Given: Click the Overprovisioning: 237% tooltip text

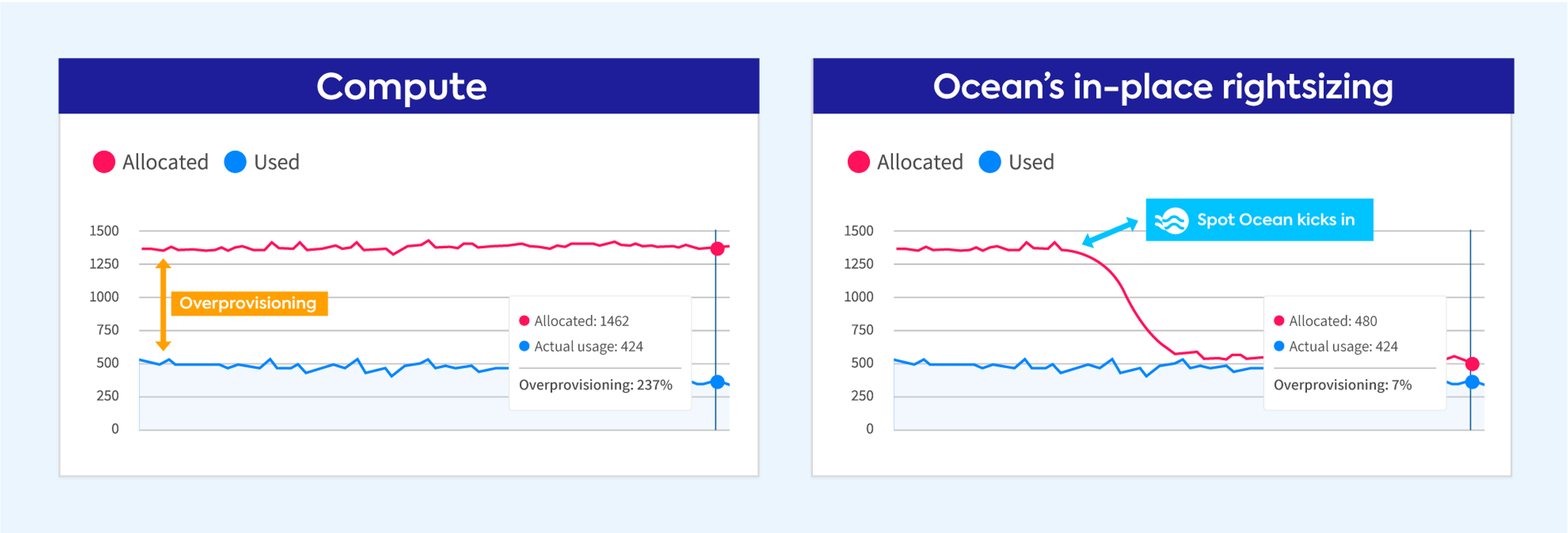Looking at the screenshot, I should click(595, 385).
